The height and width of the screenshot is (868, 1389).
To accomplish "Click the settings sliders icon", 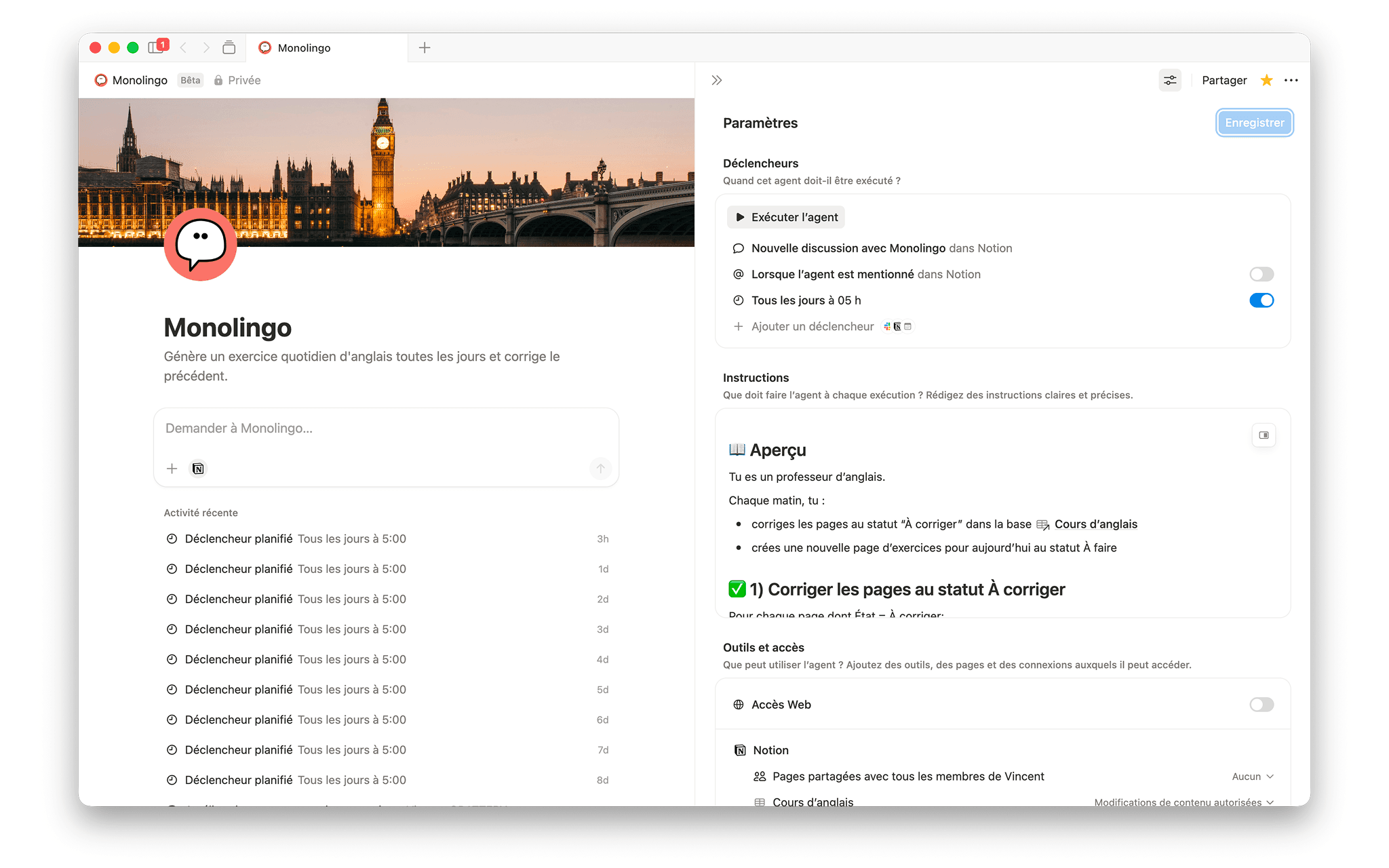I will point(1170,80).
